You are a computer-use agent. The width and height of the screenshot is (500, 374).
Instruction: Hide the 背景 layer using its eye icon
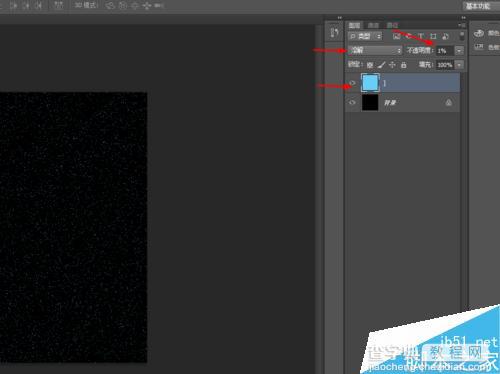coord(352,102)
